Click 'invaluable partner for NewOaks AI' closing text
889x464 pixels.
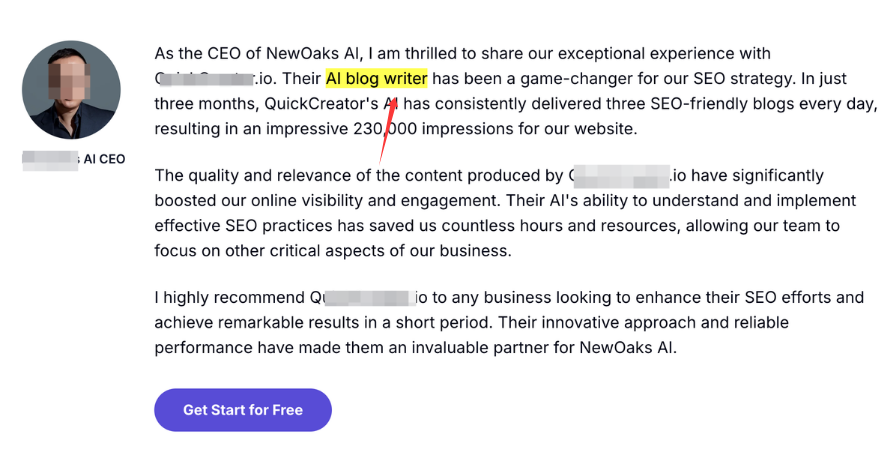(544, 347)
